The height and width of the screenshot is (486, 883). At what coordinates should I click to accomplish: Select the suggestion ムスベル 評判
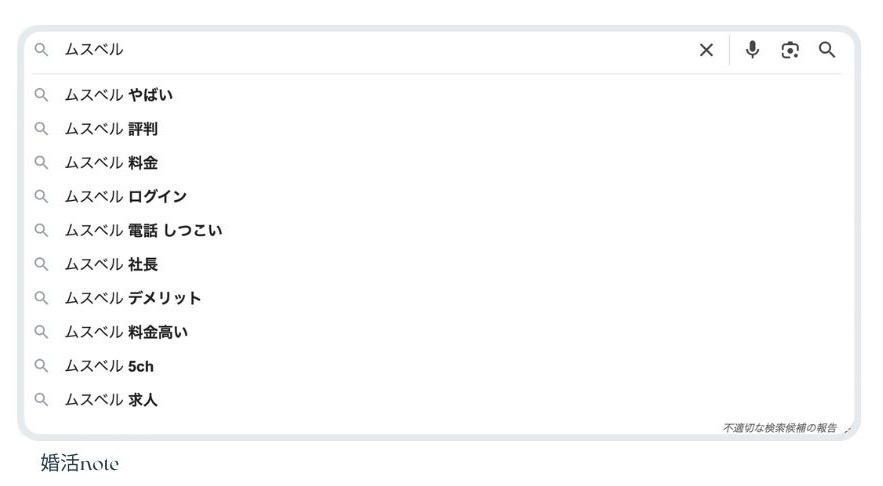coord(439,128)
